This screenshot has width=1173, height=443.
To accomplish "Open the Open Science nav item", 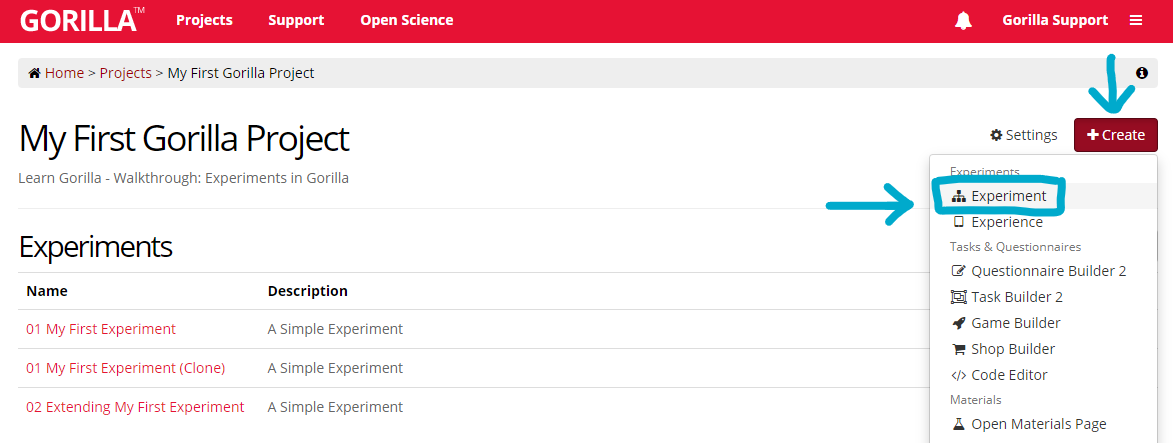I will click(x=407, y=20).
